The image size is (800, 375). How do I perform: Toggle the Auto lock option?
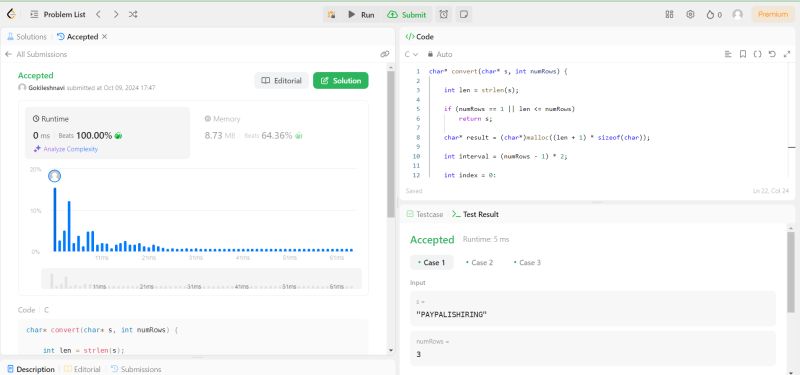click(440, 54)
